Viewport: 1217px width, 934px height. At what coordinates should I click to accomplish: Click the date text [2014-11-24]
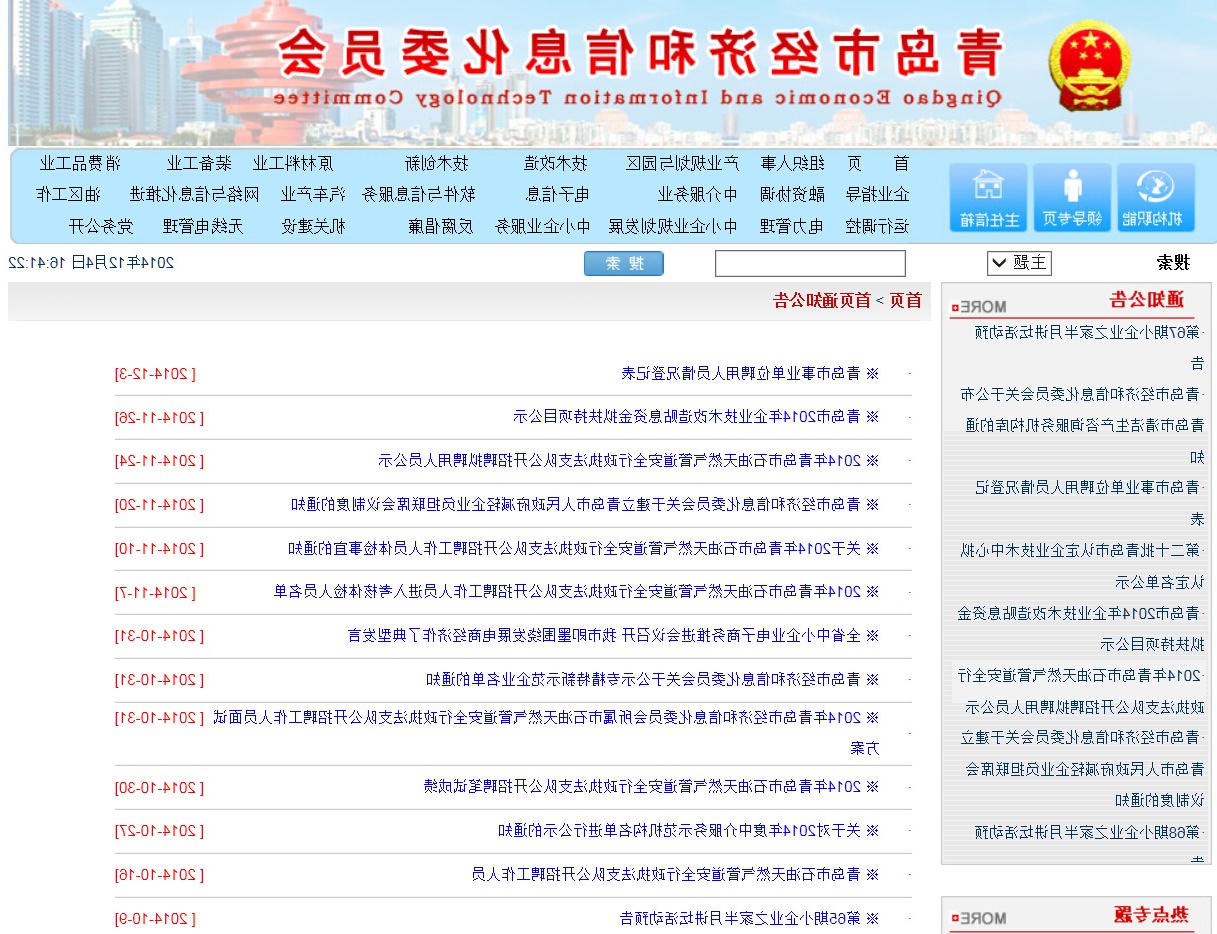click(159, 460)
